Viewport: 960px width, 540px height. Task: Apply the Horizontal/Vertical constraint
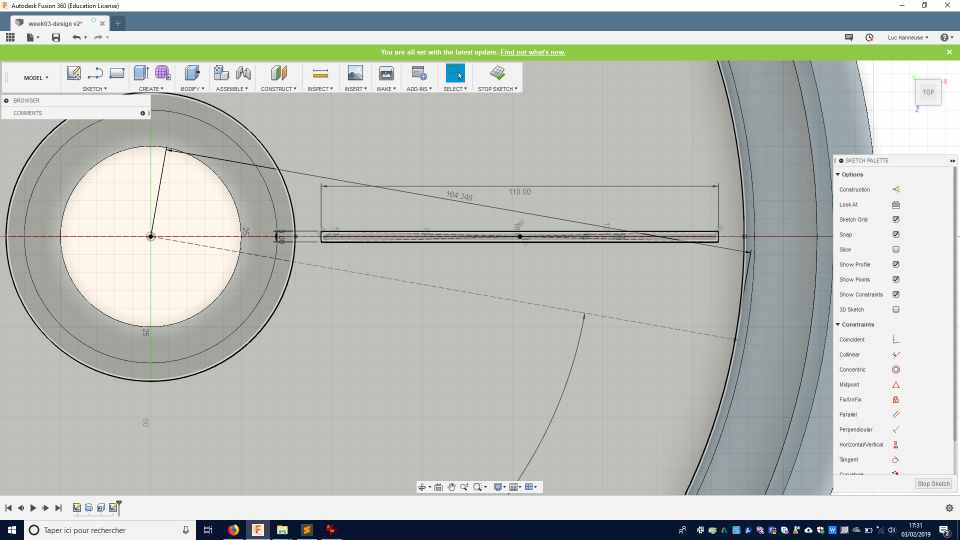pyautogui.click(x=896, y=444)
